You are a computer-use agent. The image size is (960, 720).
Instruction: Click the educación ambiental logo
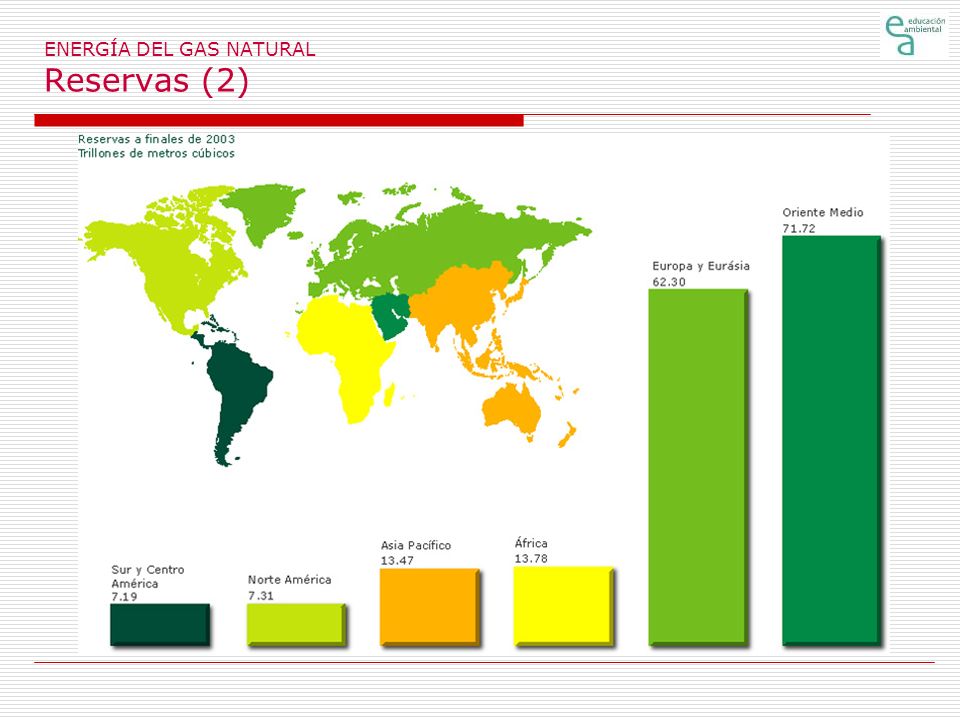[915, 35]
